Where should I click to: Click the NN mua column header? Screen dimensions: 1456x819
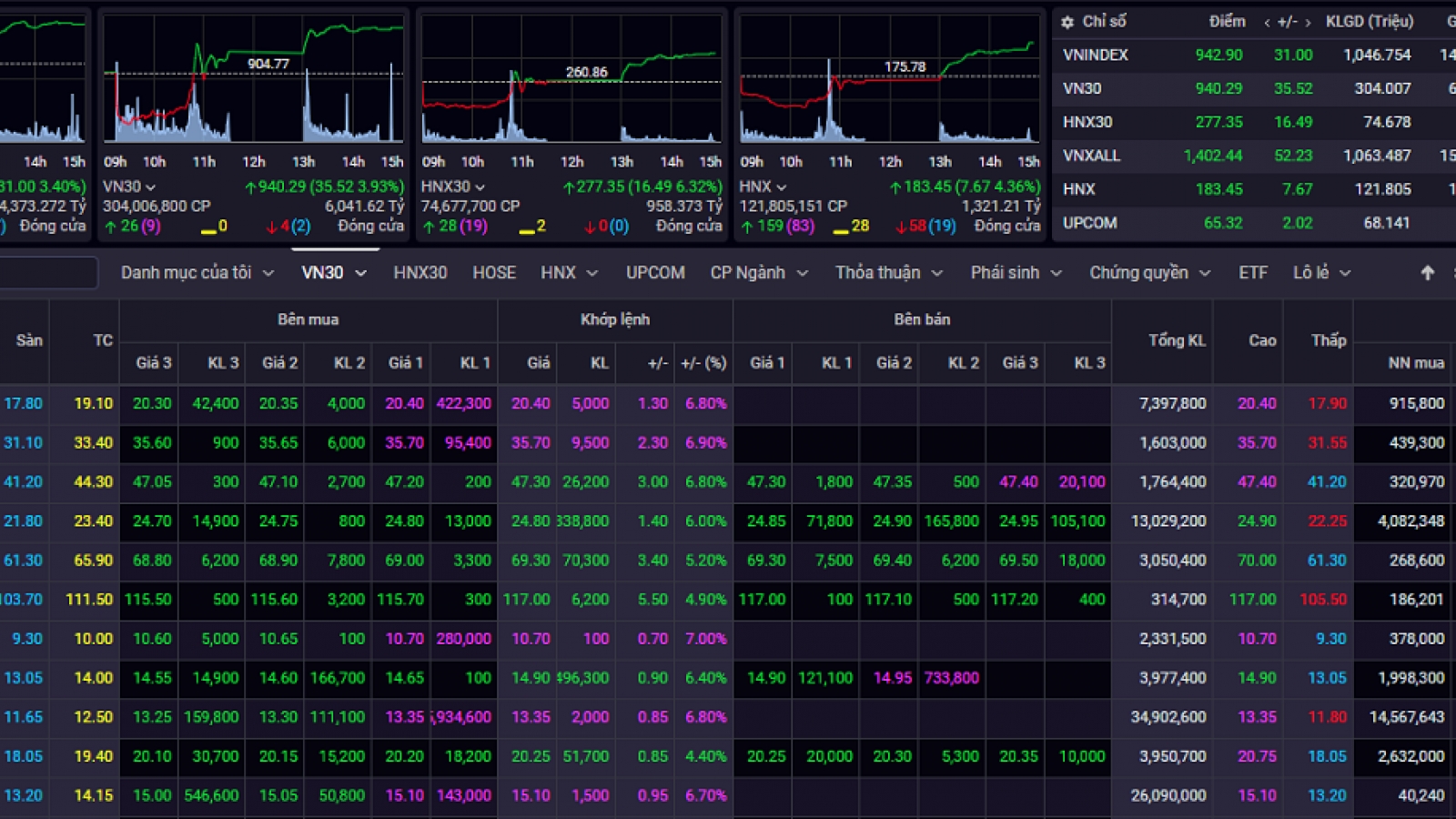click(1416, 363)
